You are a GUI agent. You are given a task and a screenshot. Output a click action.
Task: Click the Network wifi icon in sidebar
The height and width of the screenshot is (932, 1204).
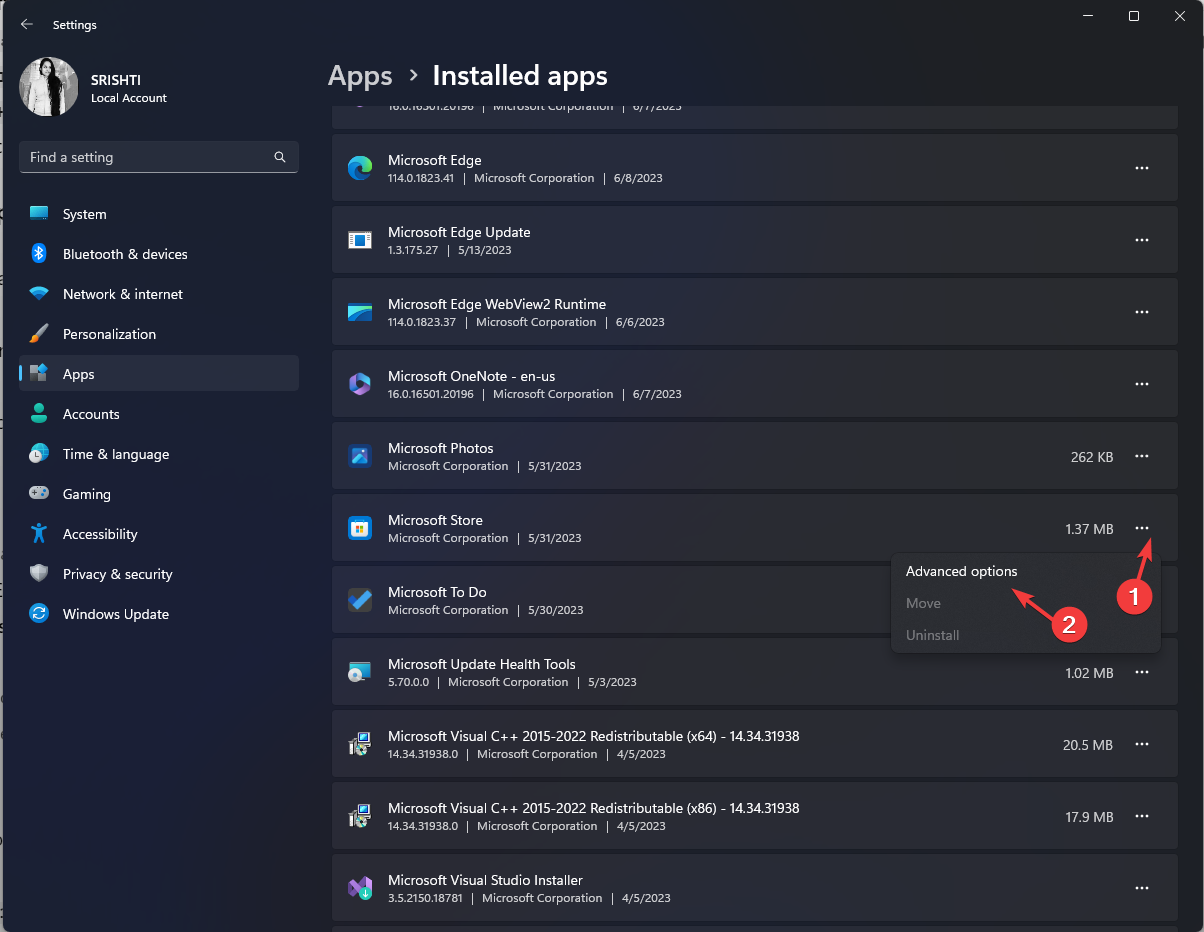(39, 294)
